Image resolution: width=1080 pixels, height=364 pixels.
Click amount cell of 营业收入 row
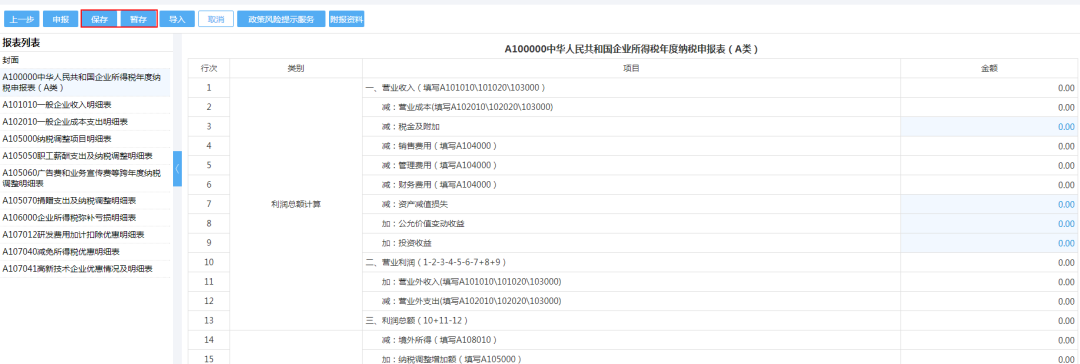pyautogui.click(x=990, y=88)
